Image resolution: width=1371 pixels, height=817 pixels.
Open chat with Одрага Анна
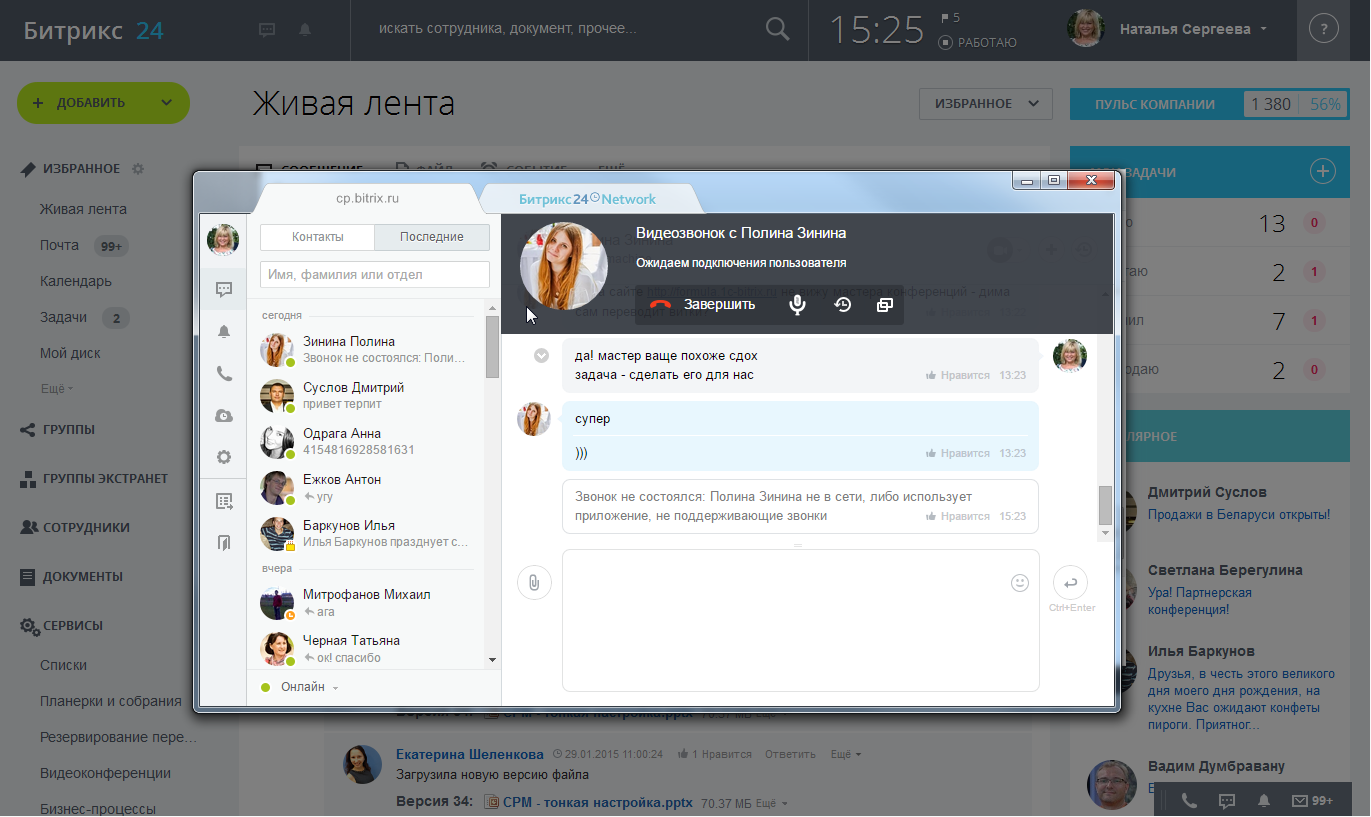(x=366, y=441)
